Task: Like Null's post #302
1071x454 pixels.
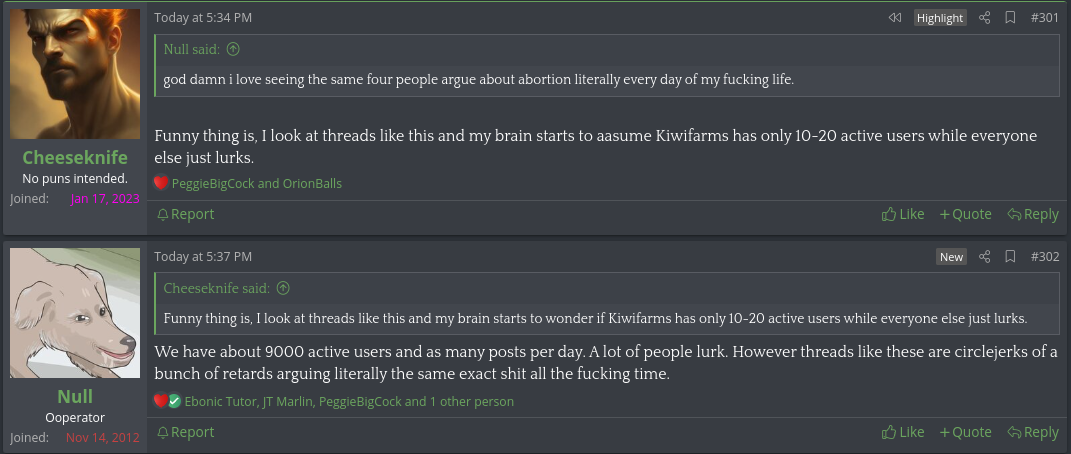Action: click(x=903, y=432)
